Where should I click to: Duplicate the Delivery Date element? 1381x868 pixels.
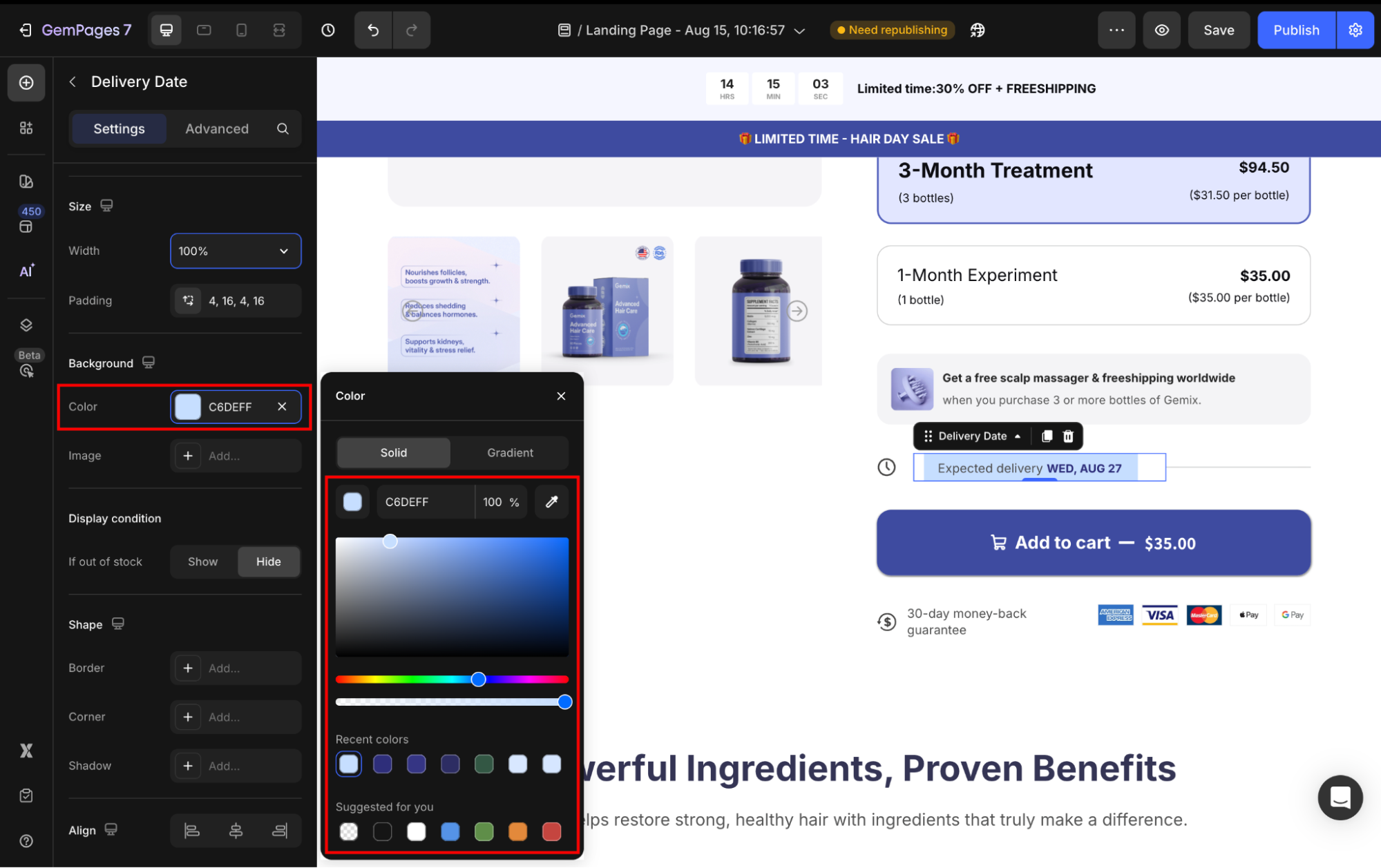(1047, 436)
